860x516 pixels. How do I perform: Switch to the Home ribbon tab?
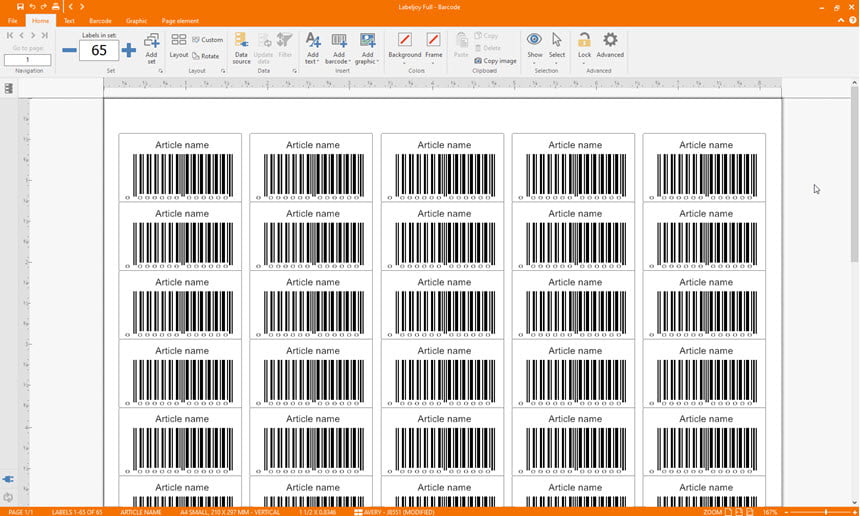tap(40, 21)
